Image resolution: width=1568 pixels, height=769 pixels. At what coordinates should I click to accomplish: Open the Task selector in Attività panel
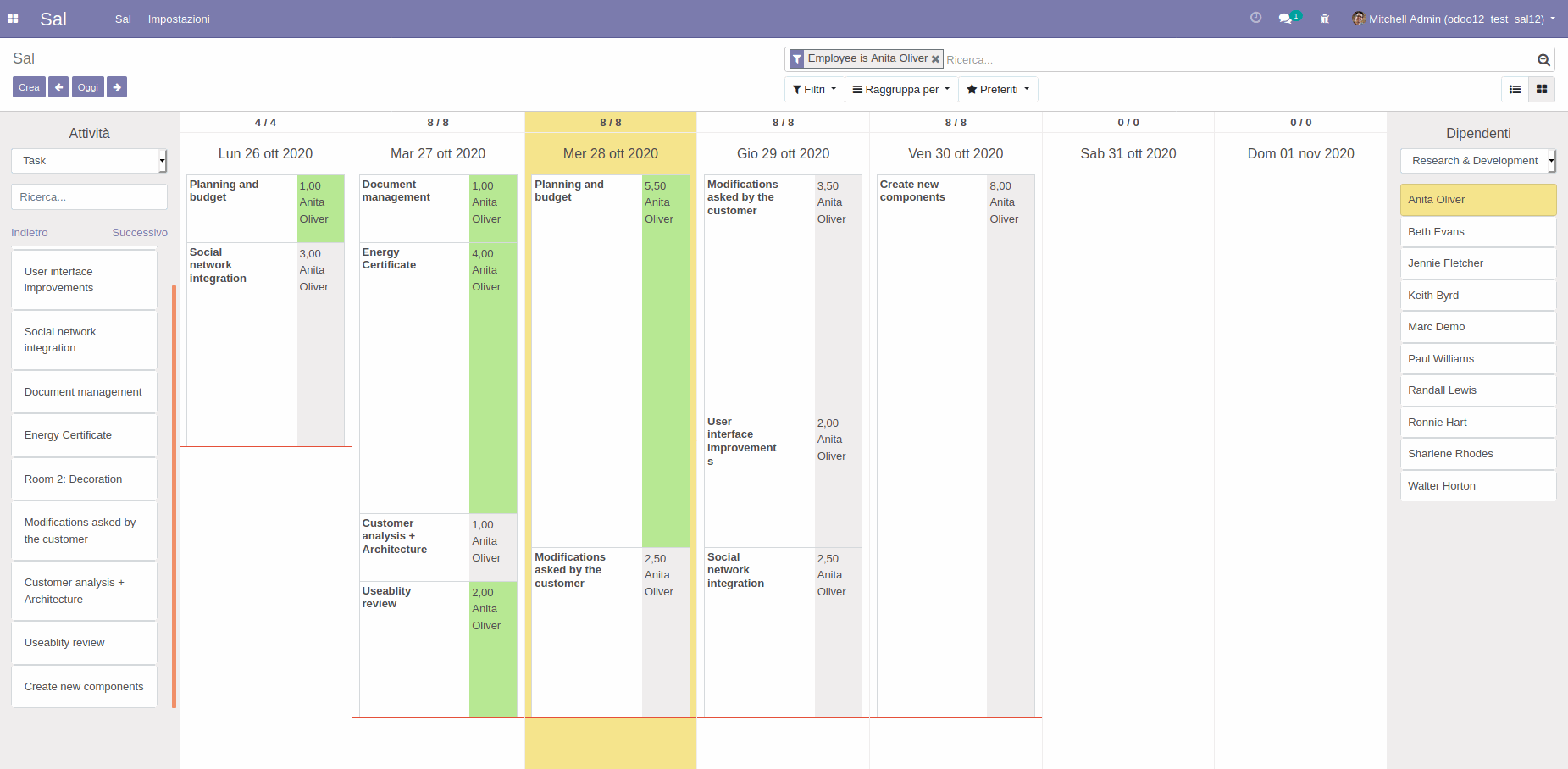pyautogui.click(x=88, y=160)
